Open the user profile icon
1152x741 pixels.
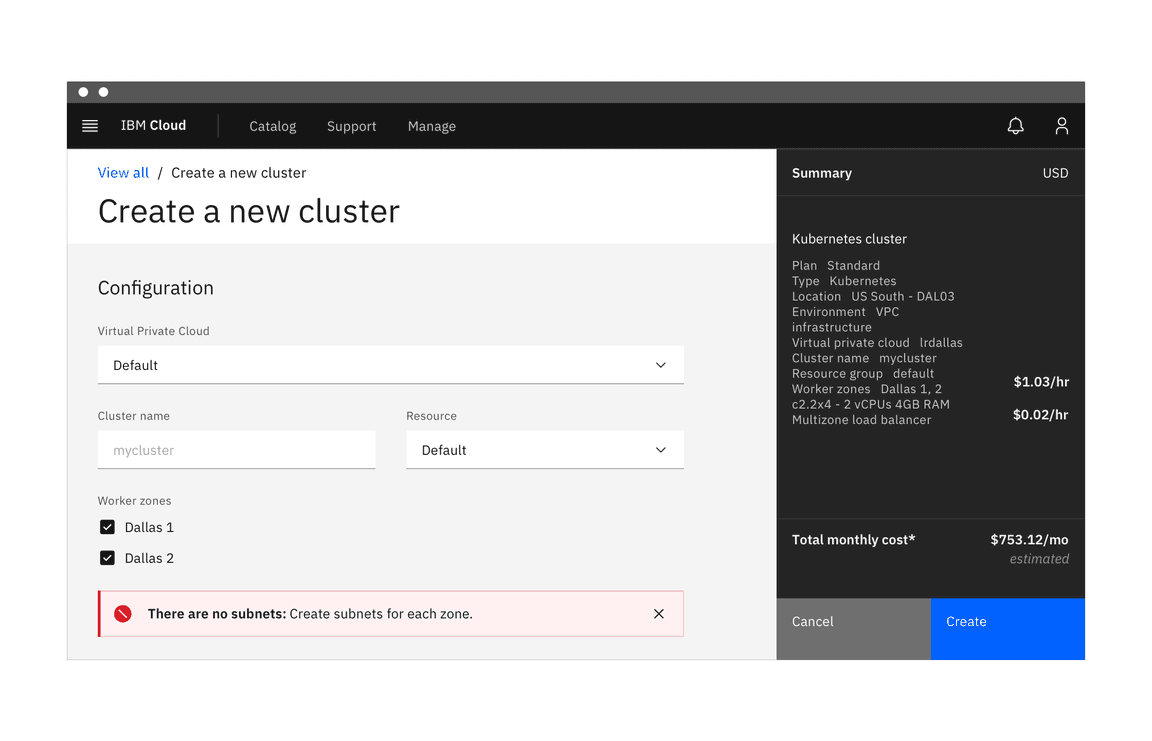tap(1061, 126)
